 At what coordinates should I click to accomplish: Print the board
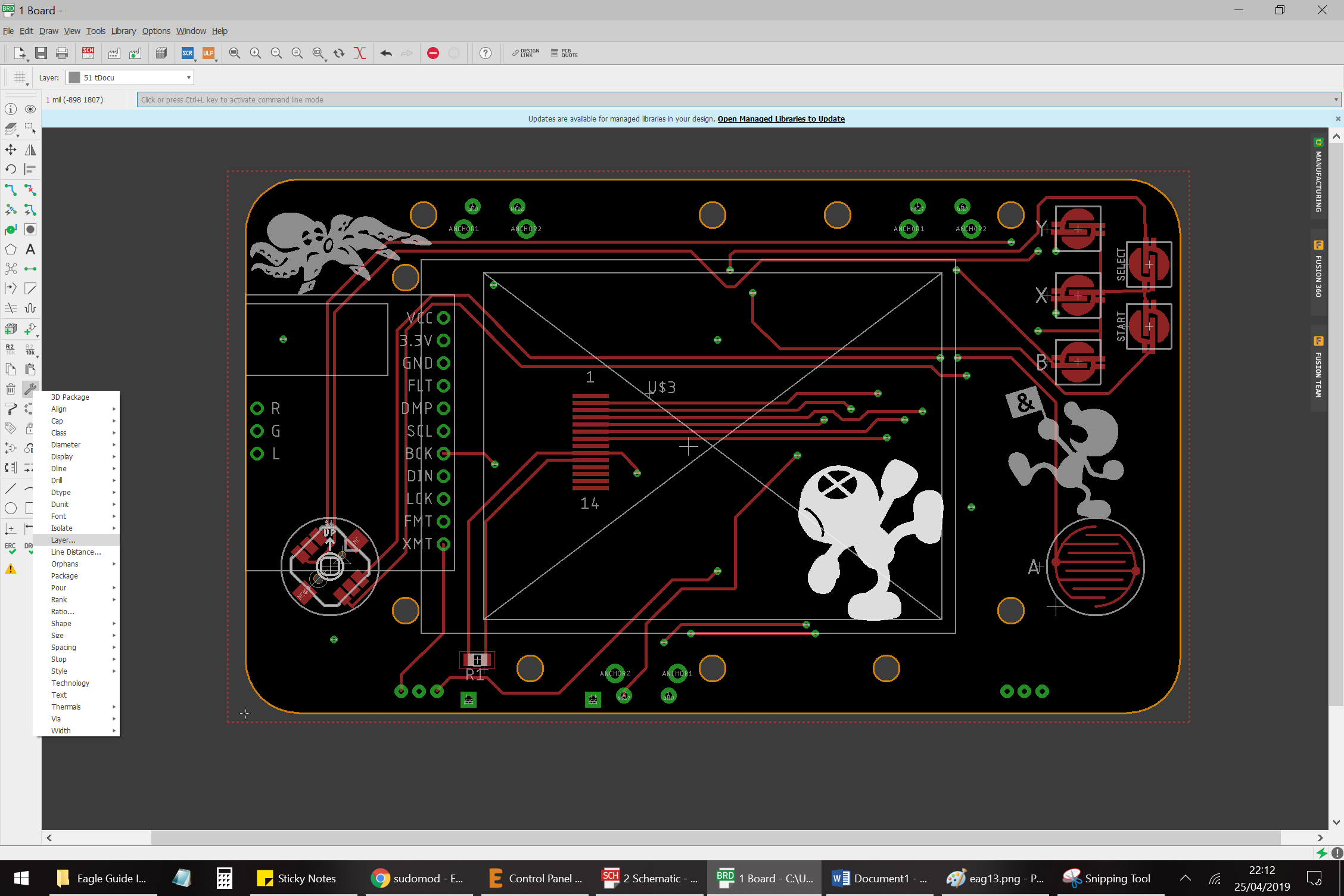click(x=61, y=54)
